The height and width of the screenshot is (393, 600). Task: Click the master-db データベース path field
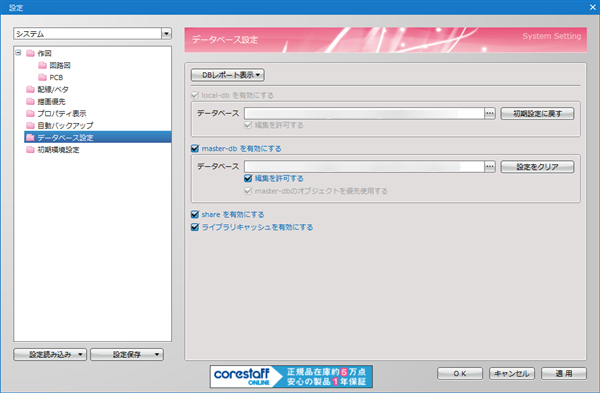click(364, 166)
